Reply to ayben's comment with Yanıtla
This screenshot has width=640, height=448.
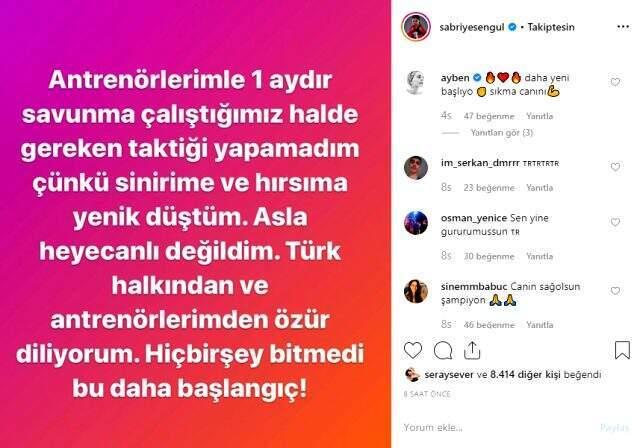[539, 116]
